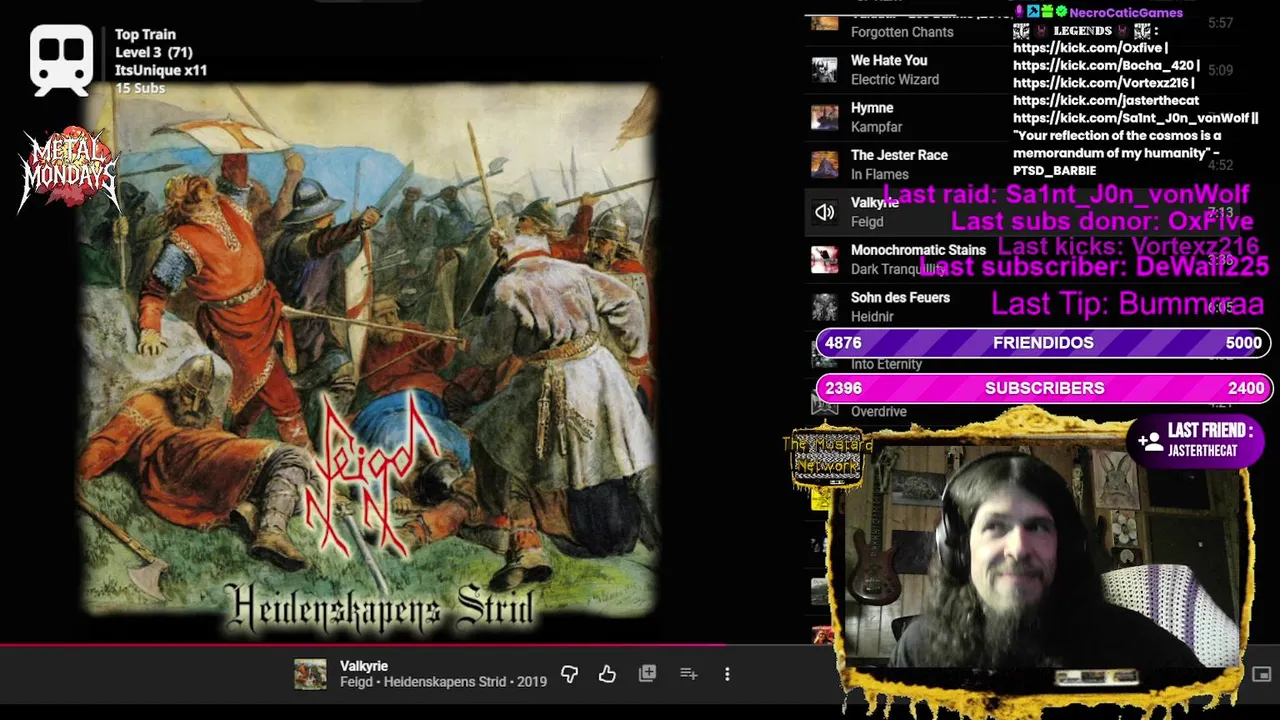1280x720 pixels.
Task: Play The Jester Race from the queue
Action: coord(899,155)
